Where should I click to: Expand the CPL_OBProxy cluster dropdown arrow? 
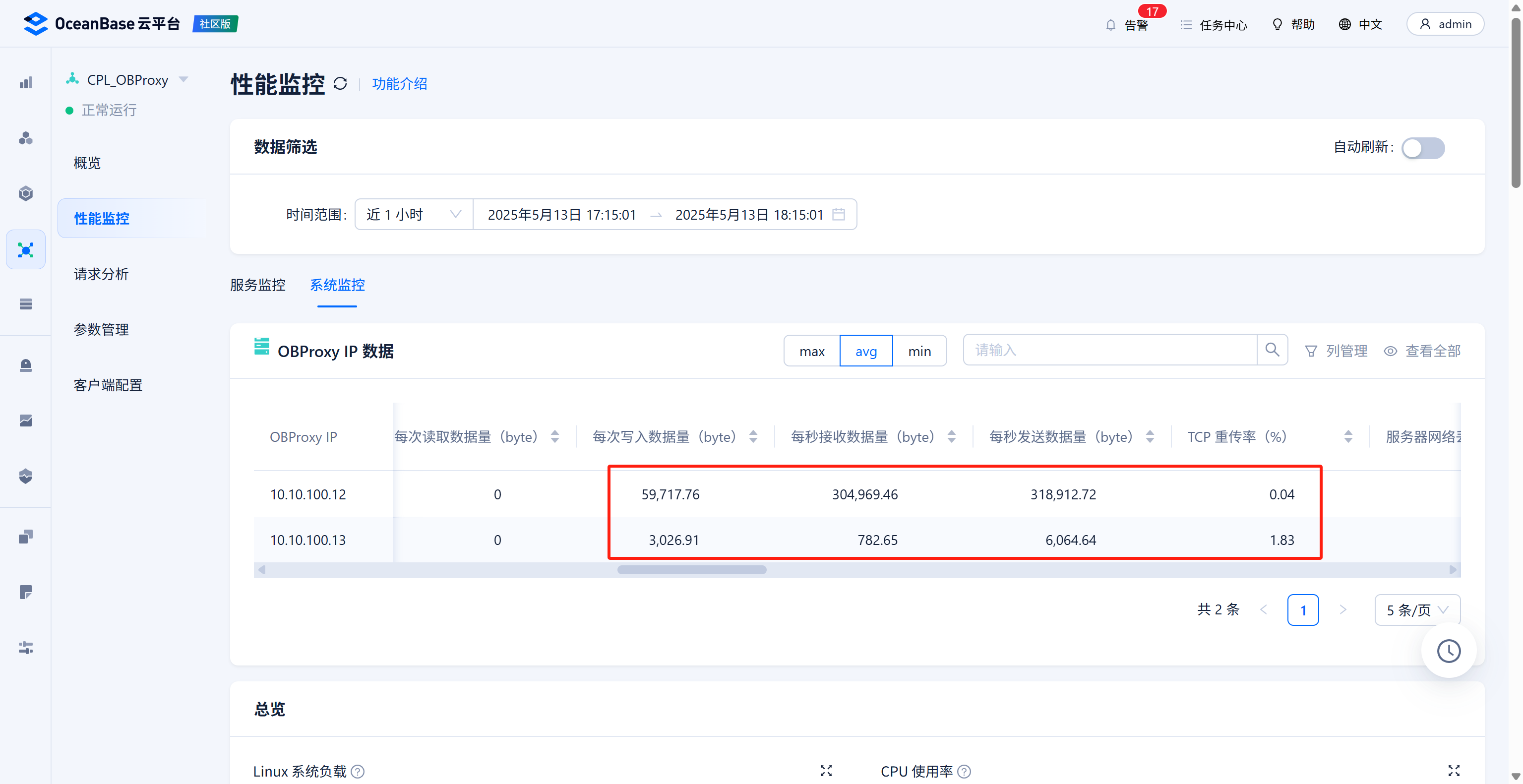(x=183, y=79)
